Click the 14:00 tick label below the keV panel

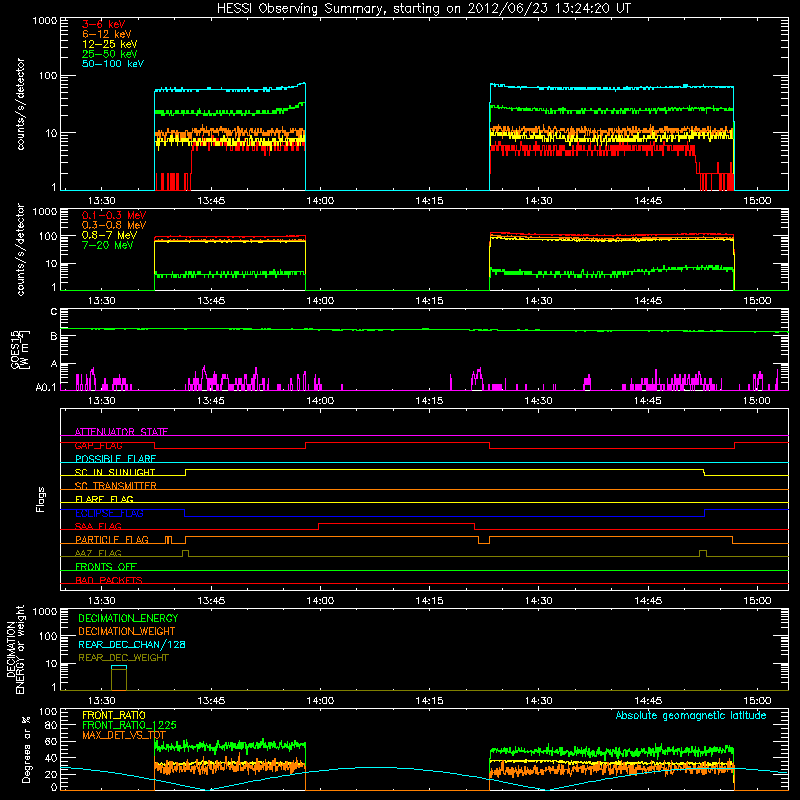320,201
